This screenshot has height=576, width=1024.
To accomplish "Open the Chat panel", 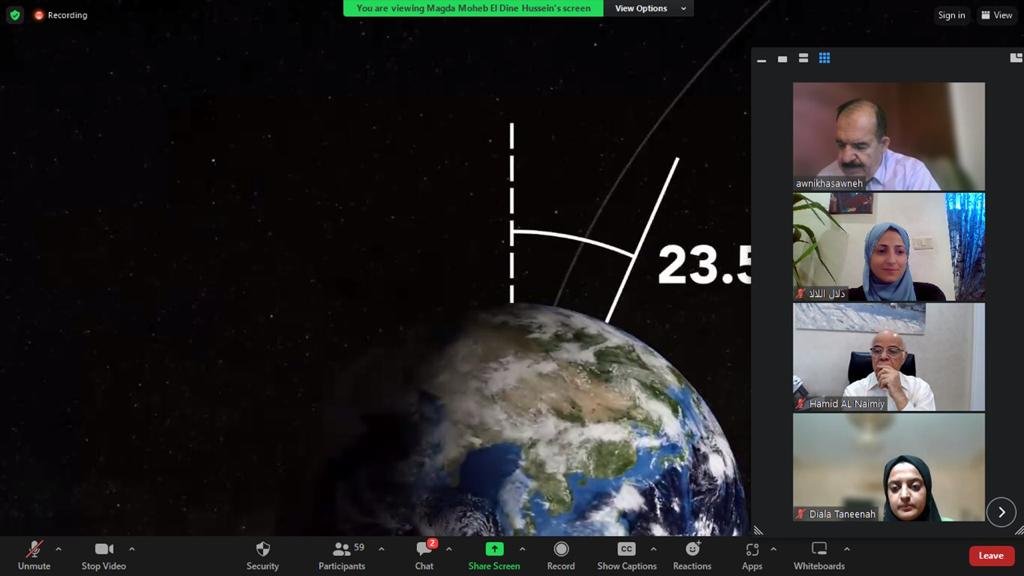I will (424, 556).
